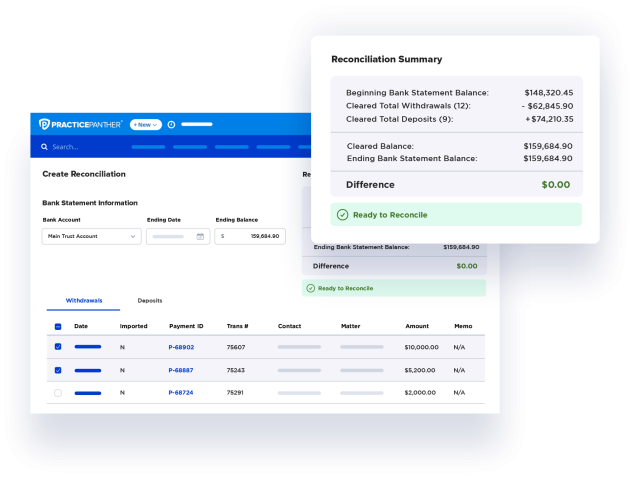Click the timer clock icon in header
The width and height of the screenshot is (630, 477).
(171, 125)
